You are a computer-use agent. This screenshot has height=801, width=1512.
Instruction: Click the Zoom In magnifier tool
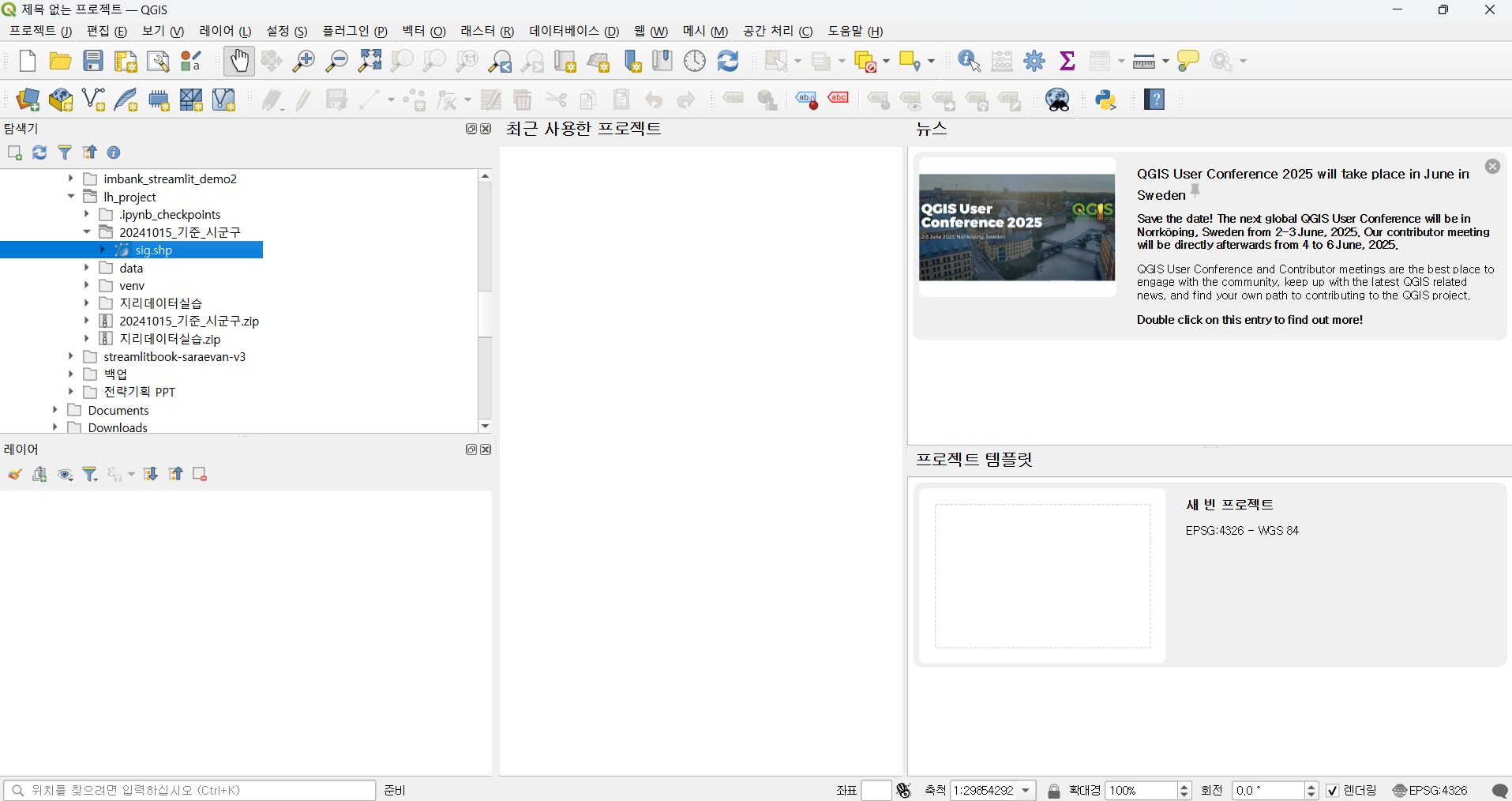(x=303, y=61)
